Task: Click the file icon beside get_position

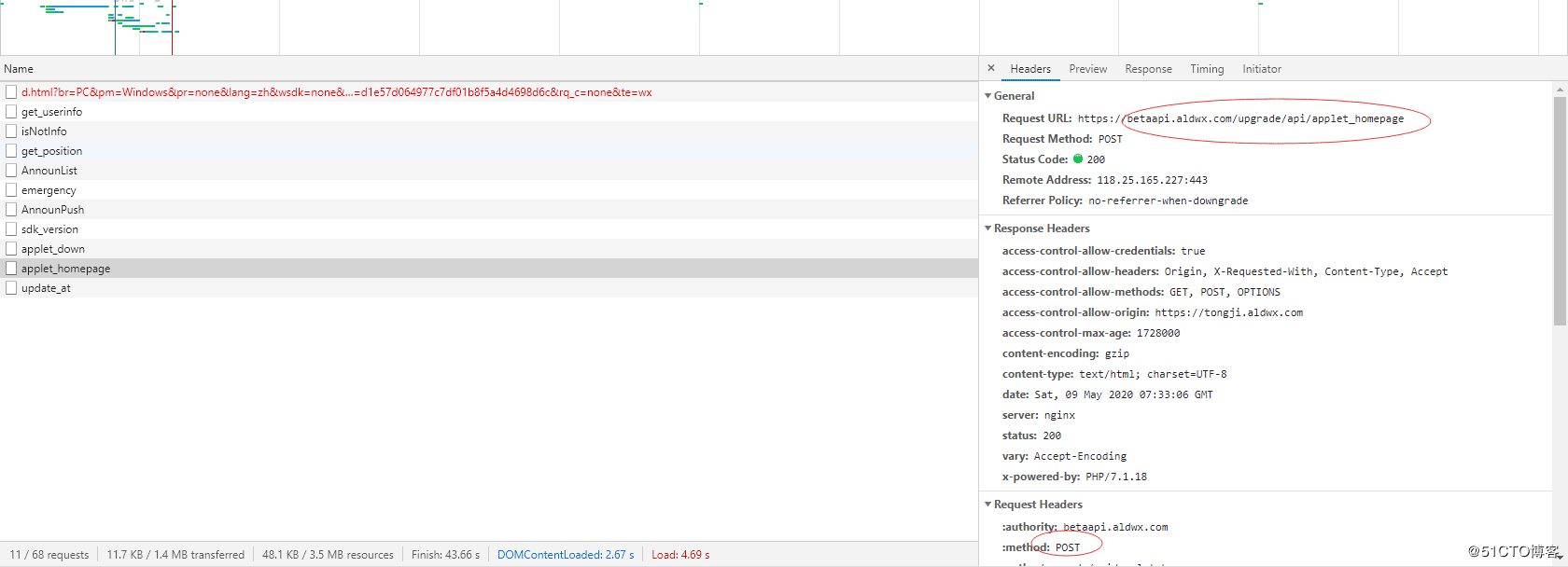Action: click(x=11, y=151)
